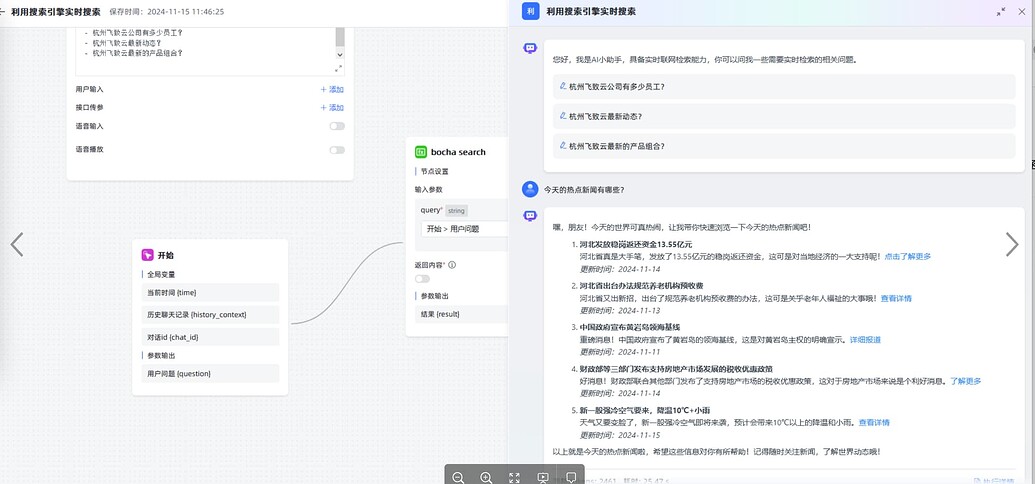This screenshot has height=484, width=1035.
Task: Select the 结果 {result} output in bocha search
Action: pyautogui.click(x=461, y=314)
